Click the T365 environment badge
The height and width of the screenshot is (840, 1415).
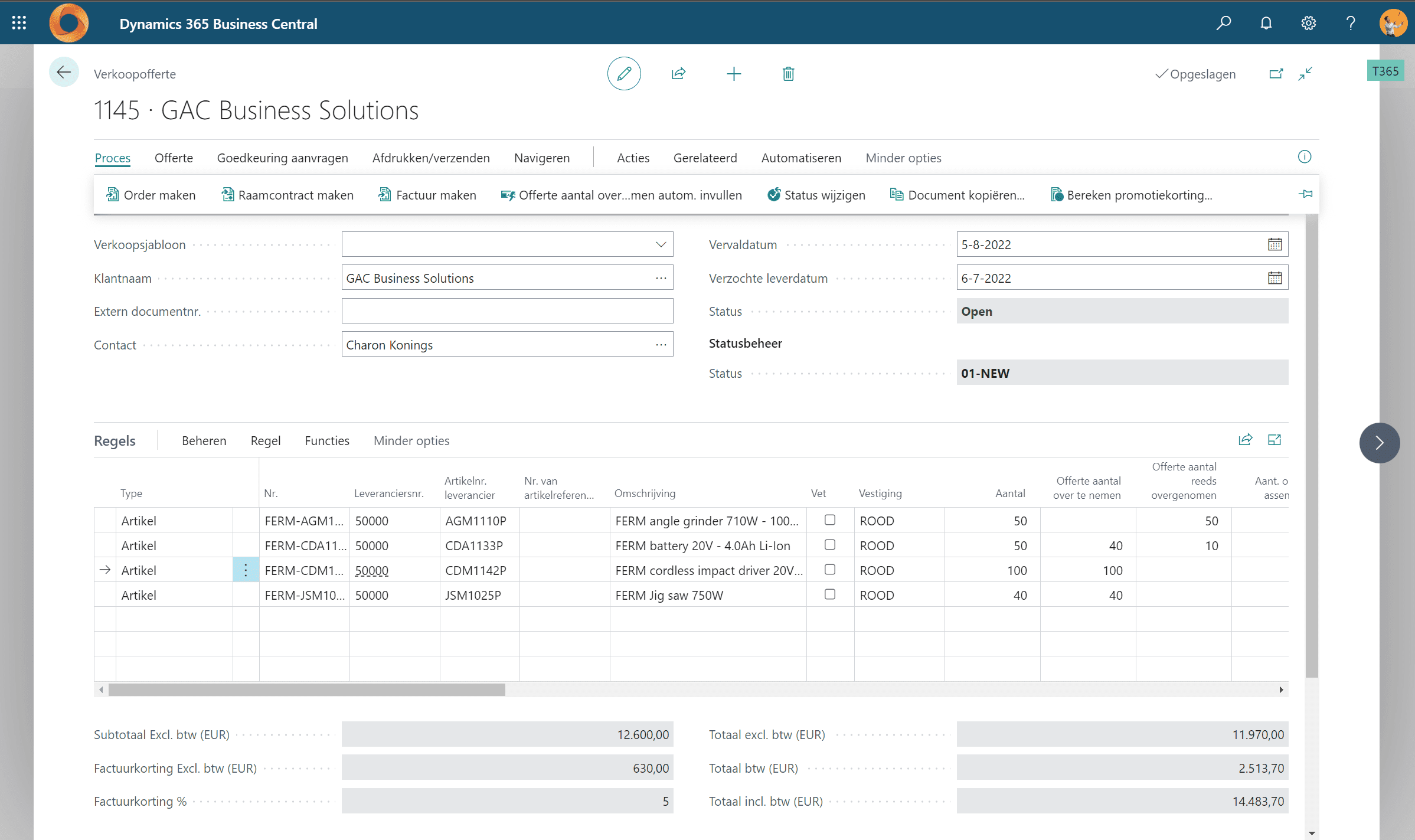[1385, 71]
